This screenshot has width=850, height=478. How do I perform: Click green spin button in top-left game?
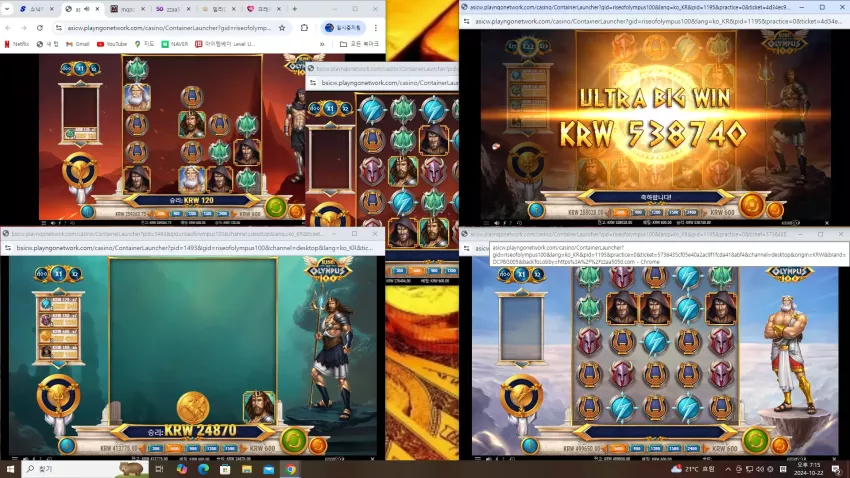275,207
